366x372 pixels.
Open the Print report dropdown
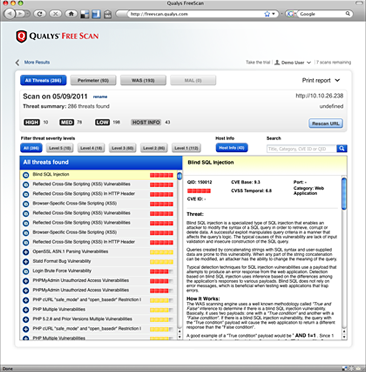click(321, 80)
